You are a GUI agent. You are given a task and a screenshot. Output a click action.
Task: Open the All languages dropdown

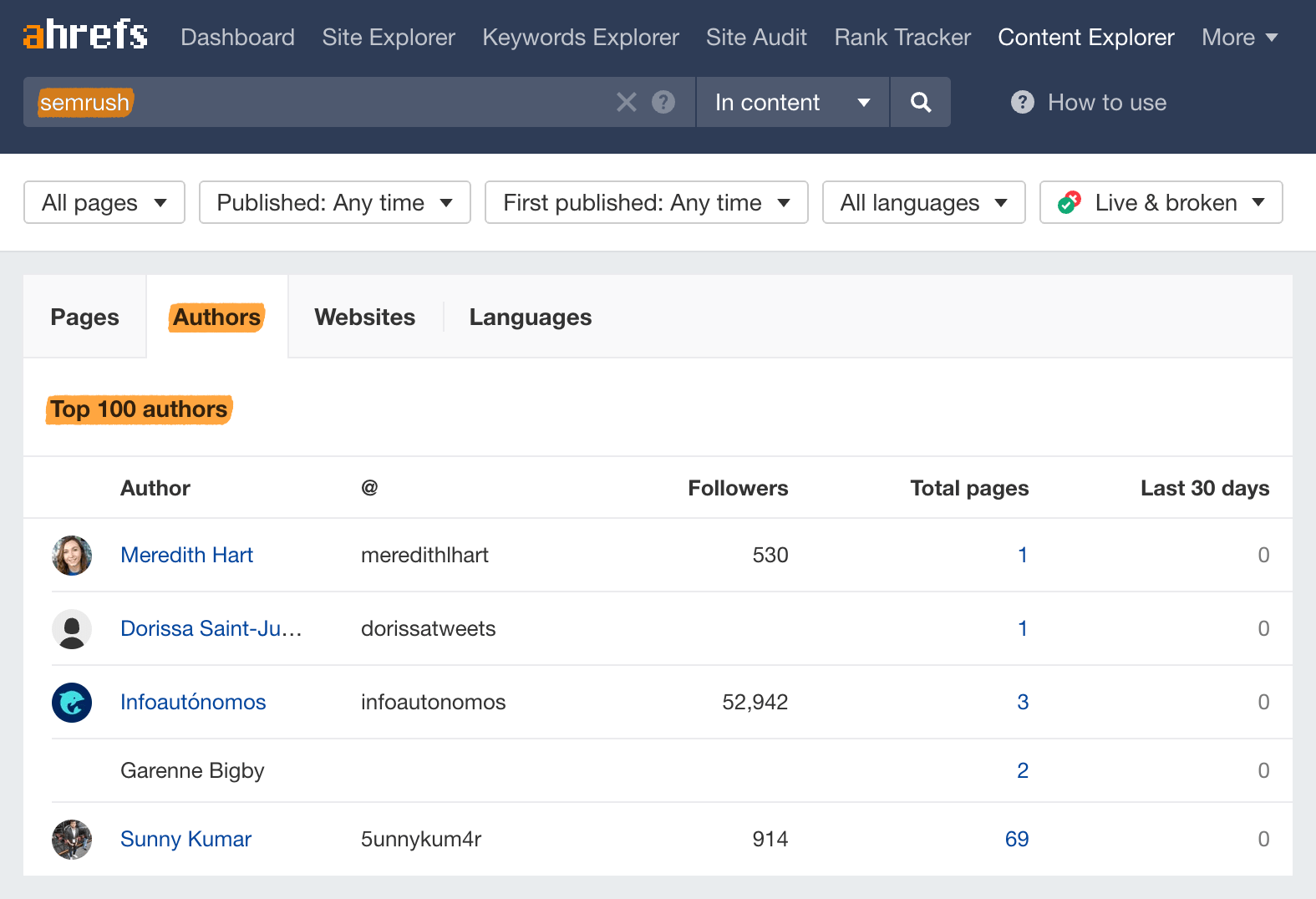[923, 203]
